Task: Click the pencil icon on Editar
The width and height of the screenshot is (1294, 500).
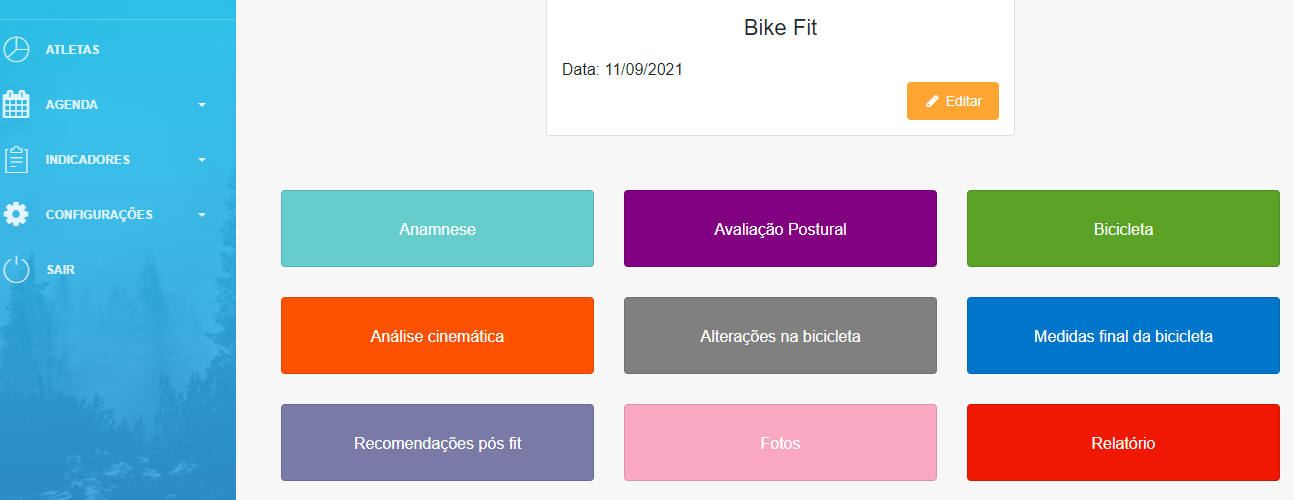Action: click(932, 101)
